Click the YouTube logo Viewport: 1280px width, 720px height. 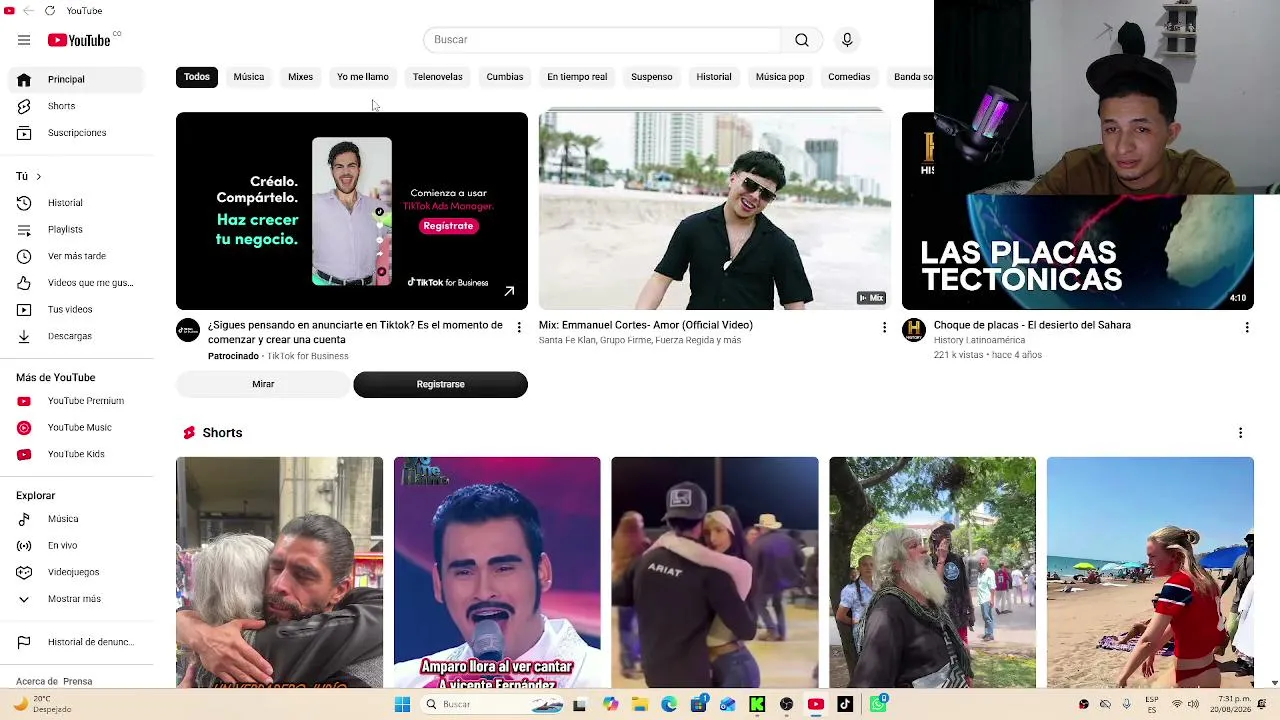point(79,40)
